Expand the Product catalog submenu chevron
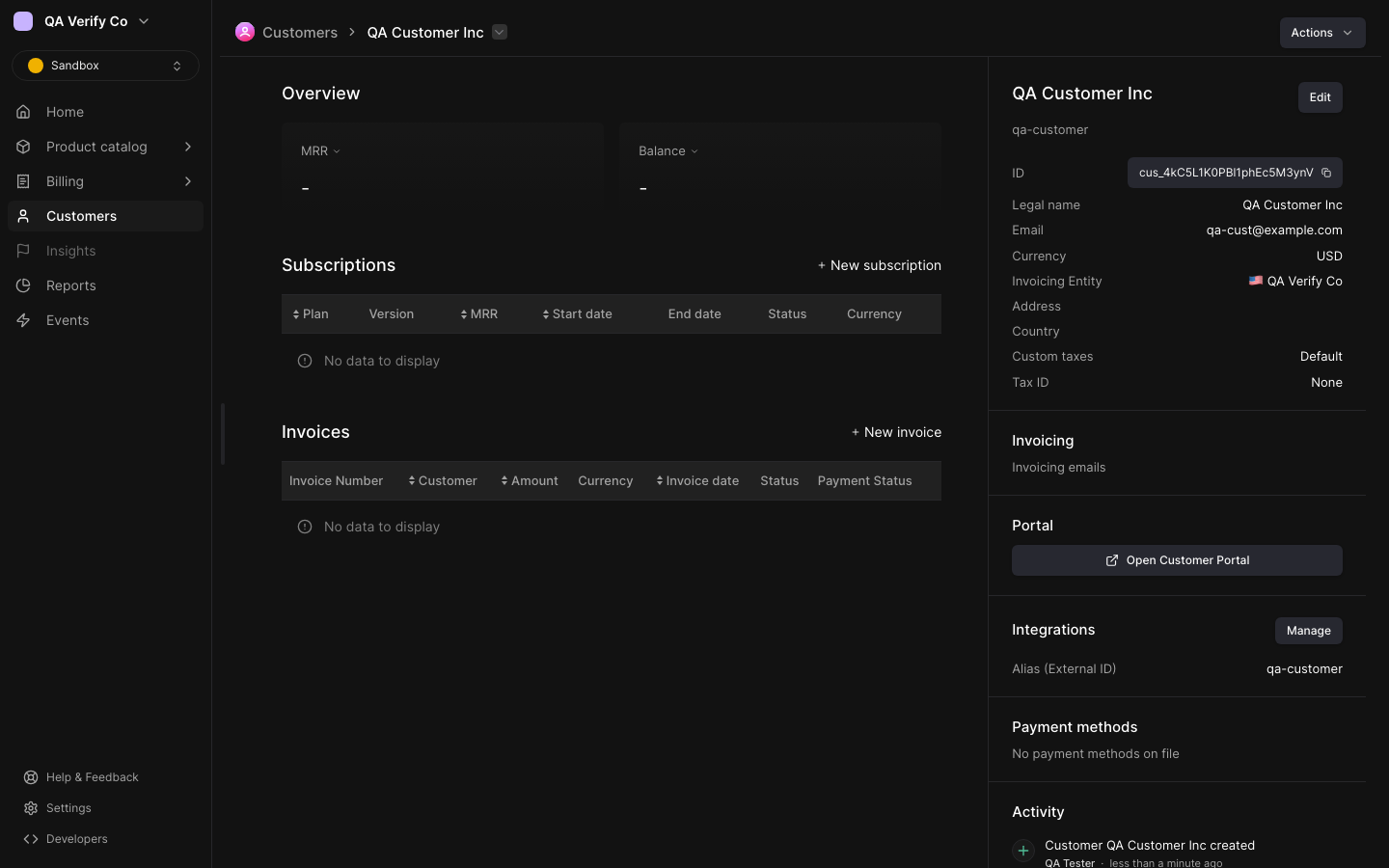Viewport: 1389px width, 868px height. pos(188,147)
